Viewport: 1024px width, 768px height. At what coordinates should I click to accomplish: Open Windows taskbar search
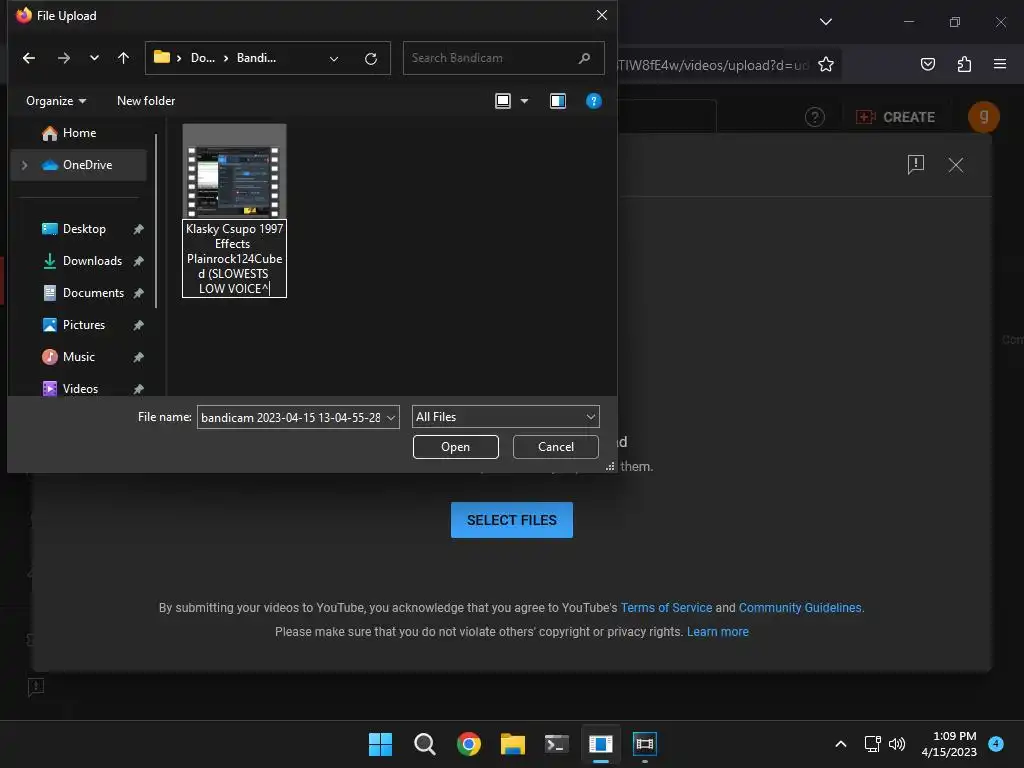pos(424,744)
